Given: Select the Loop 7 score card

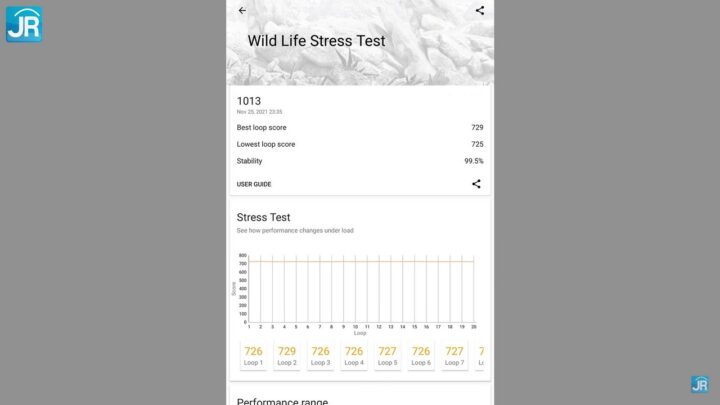Looking at the screenshot, I should [455, 355].
